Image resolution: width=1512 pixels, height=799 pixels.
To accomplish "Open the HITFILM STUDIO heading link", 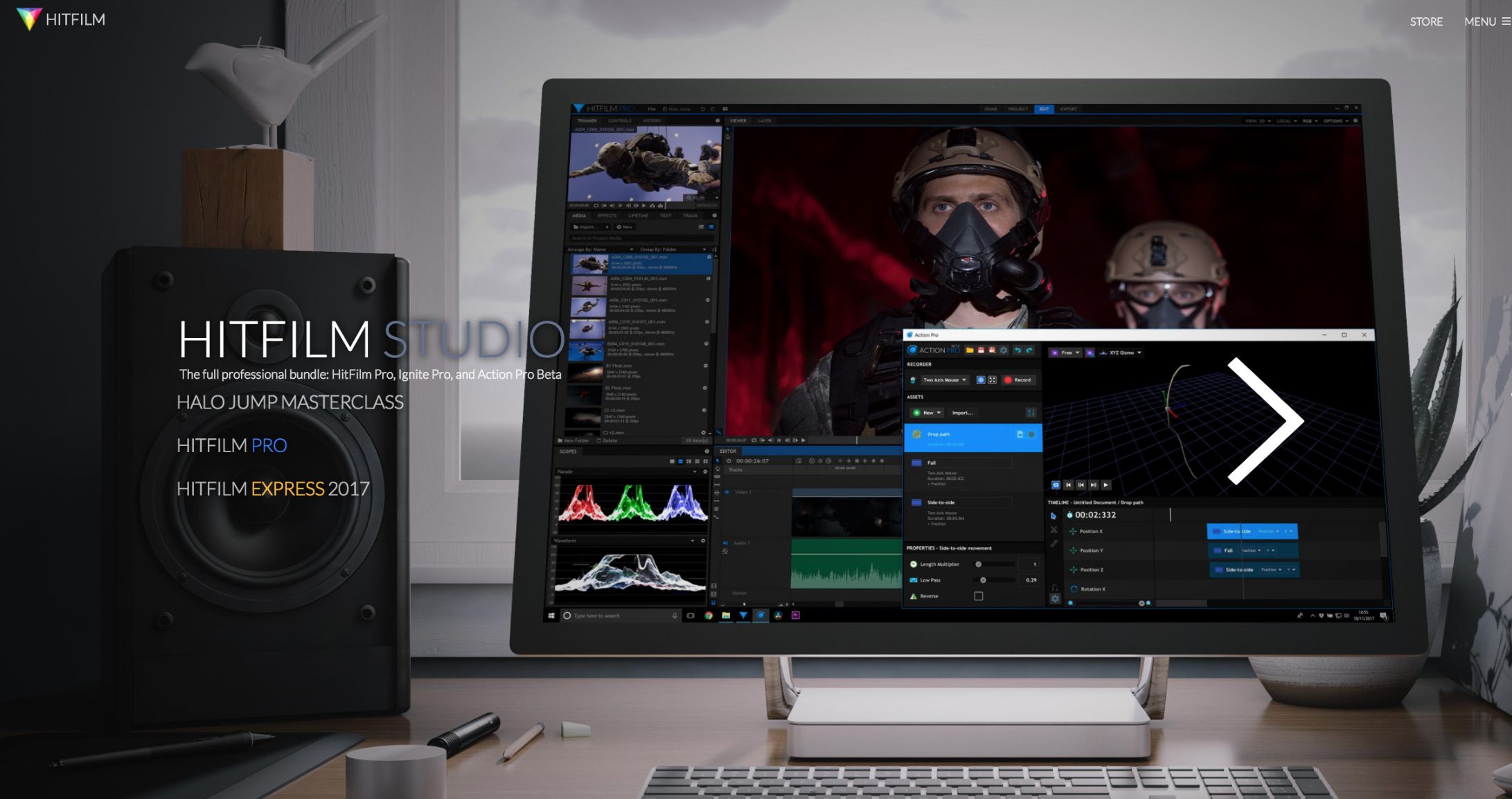I will point(371,339).
